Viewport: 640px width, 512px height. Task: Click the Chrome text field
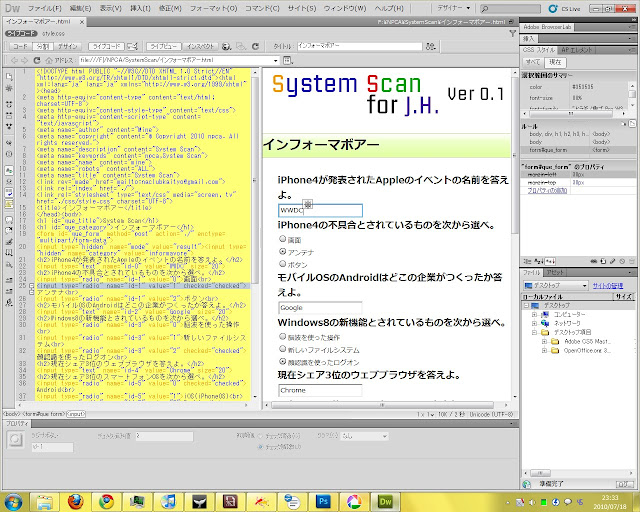pos(320,390)
